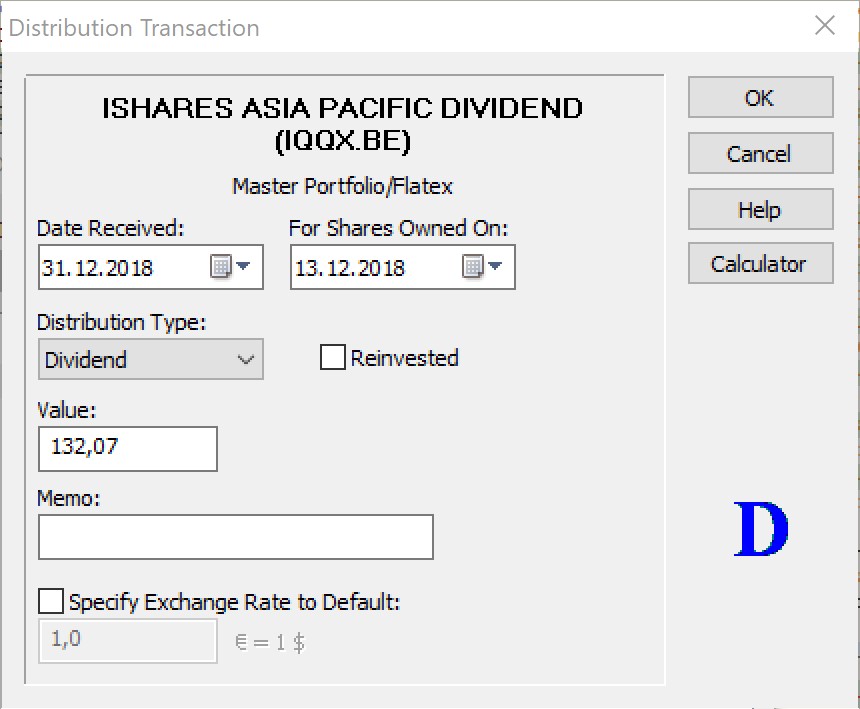This screenshot has width=860, height=709.
Task: Confirm the transaction with OK
Action: pyautogui.click(x=761, y=98)
